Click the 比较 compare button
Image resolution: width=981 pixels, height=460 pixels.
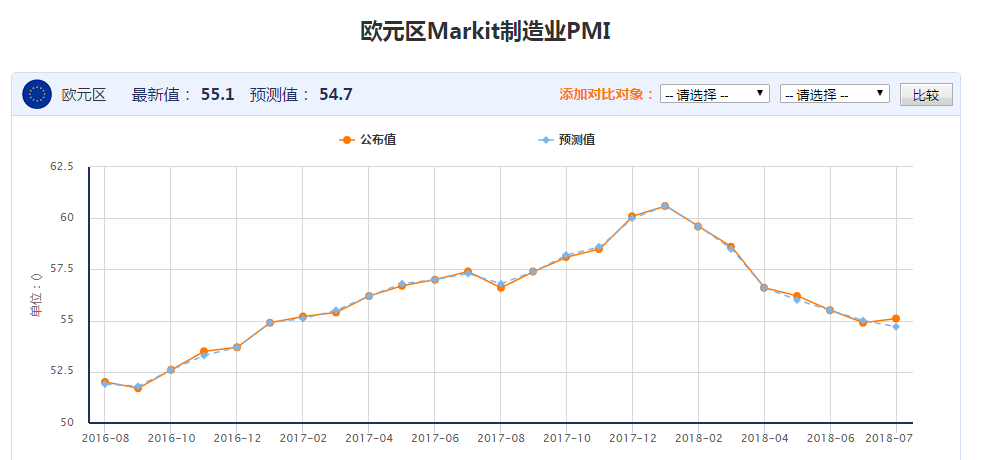(926, 95)
